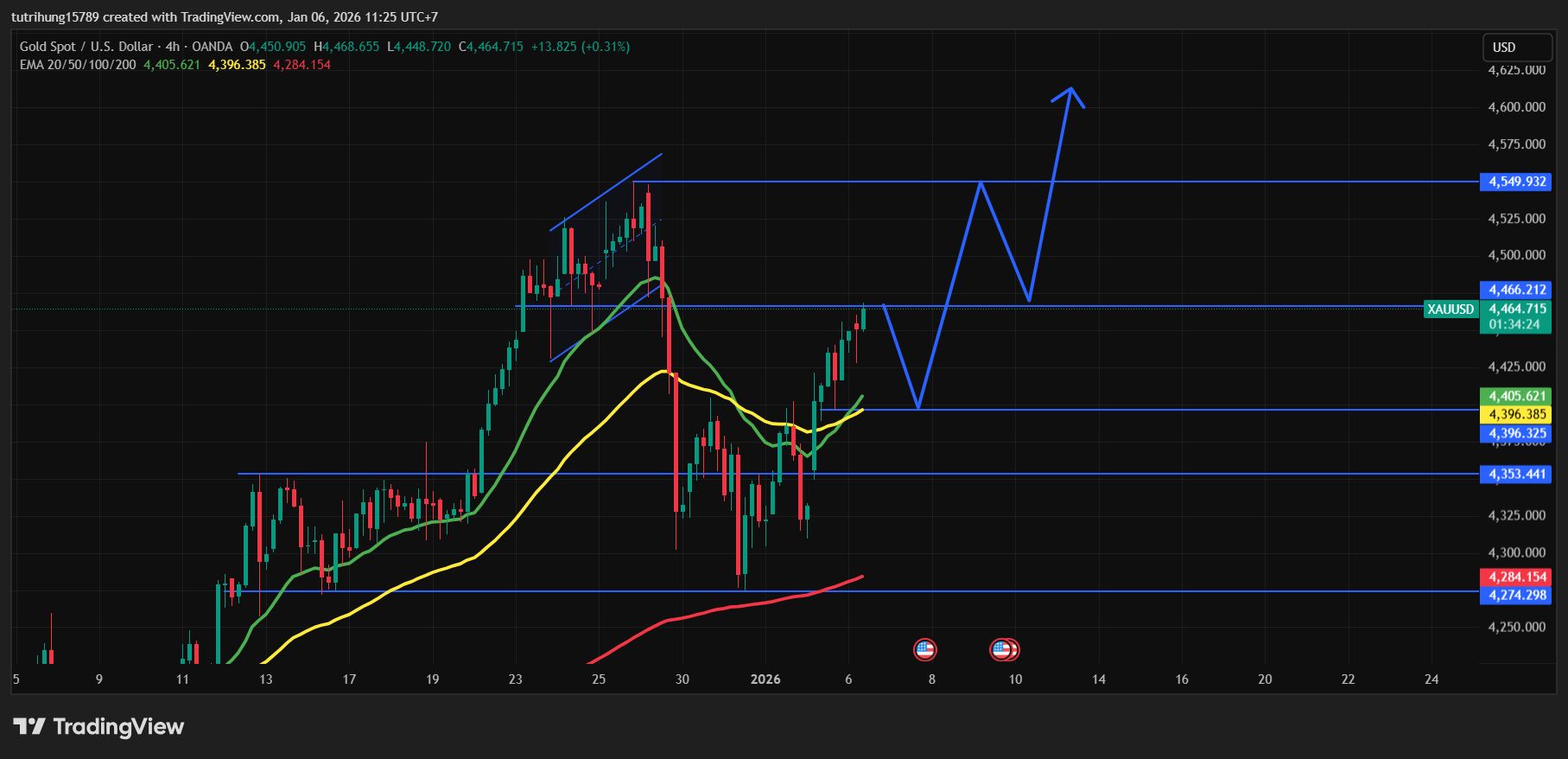Screen dimensions: 1568x759
Task: Open the US flag event icon near date 10
Action: [x=1005, y=649]
